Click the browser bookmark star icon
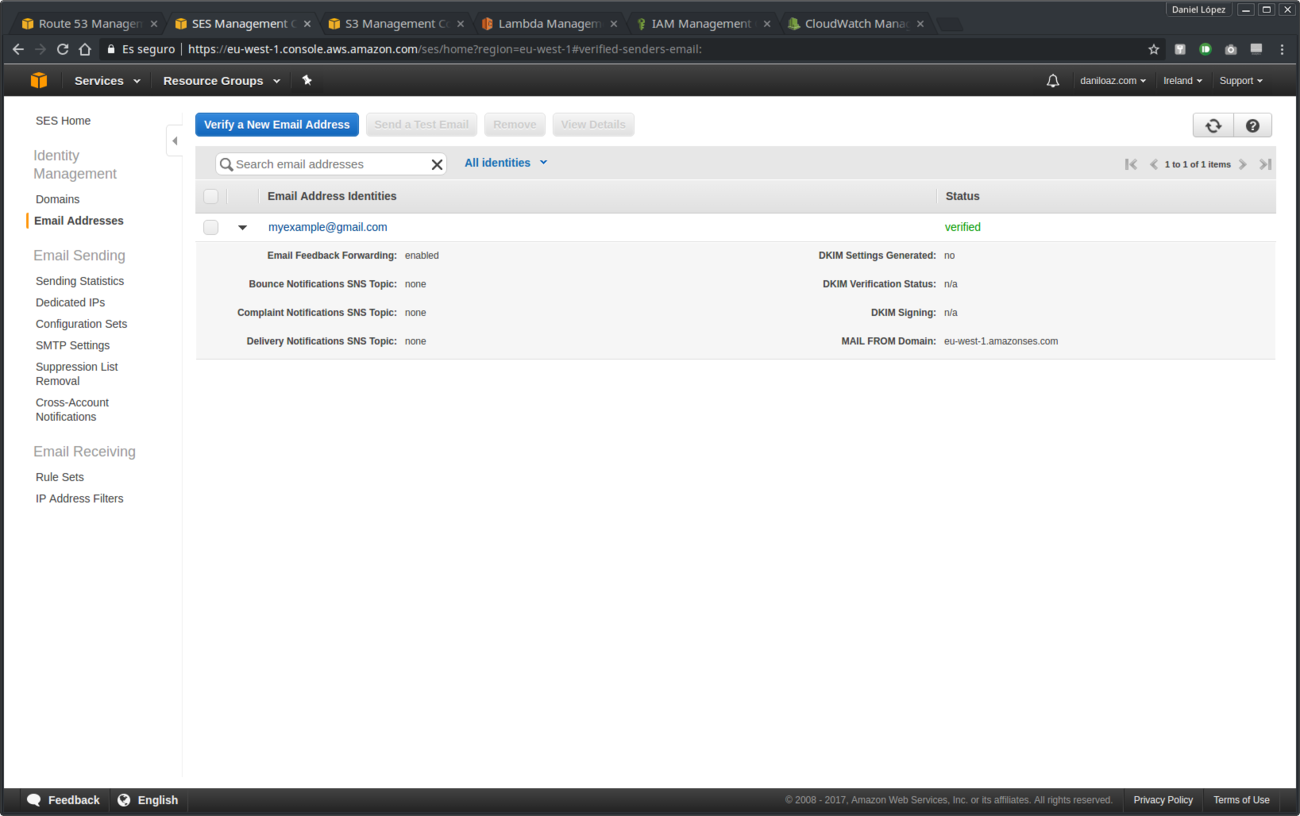This screenshot has height=816, width=1300. pos(1153,49)
